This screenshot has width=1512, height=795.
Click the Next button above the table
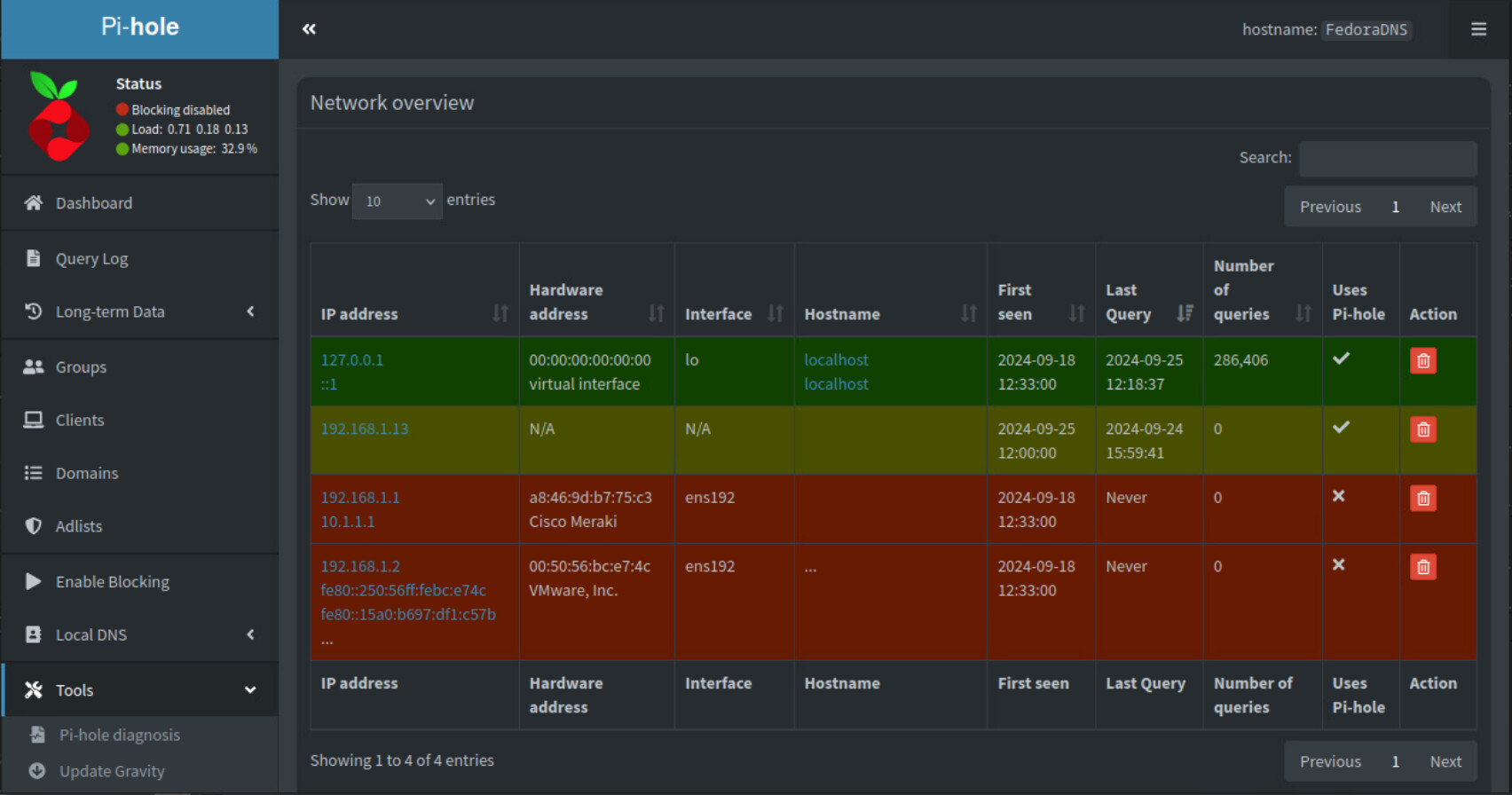[1445, 207]
